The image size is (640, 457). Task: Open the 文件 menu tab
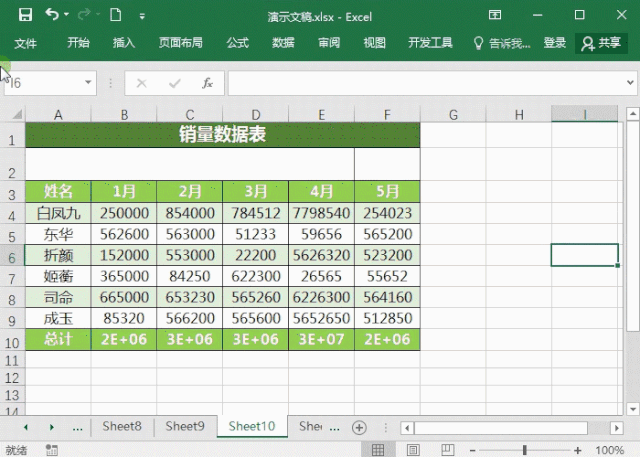click(25, 43)
